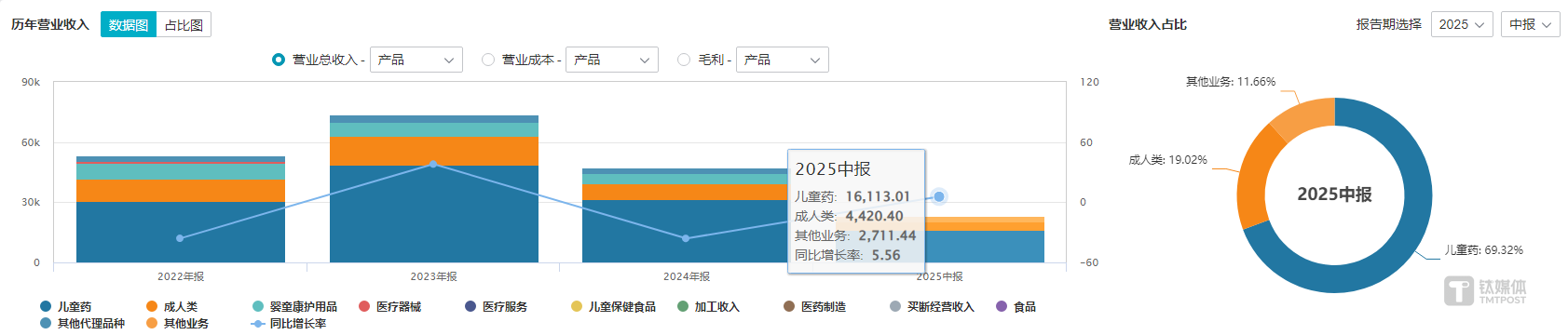Click the 2024年报 x-axis label
This screenshot has height=335, width=1568.
(x=687, y=276)
